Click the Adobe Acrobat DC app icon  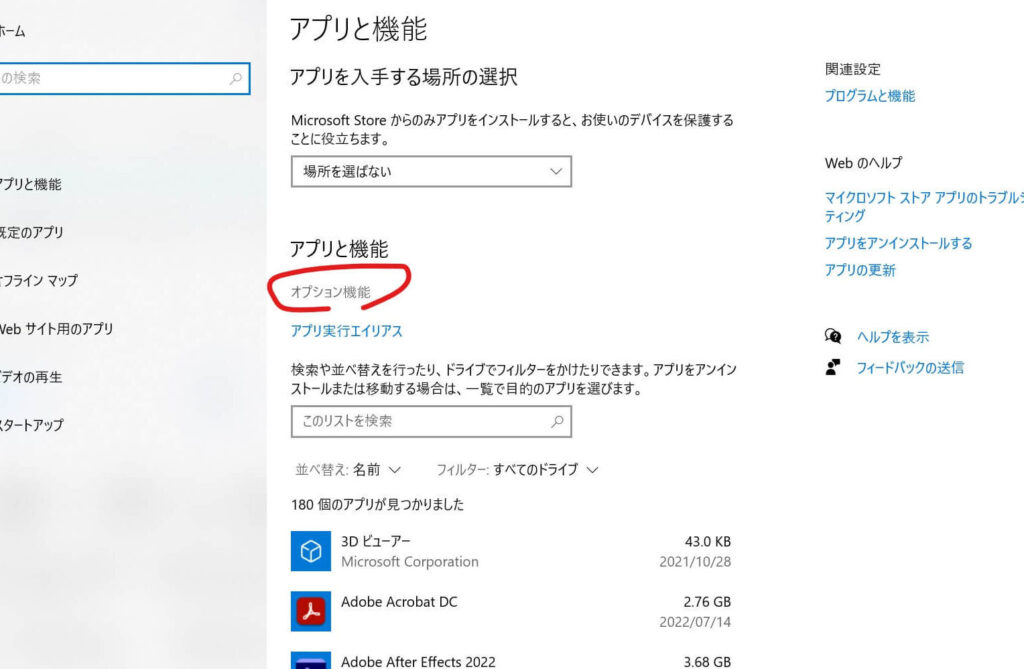click(x=311, y=611)
